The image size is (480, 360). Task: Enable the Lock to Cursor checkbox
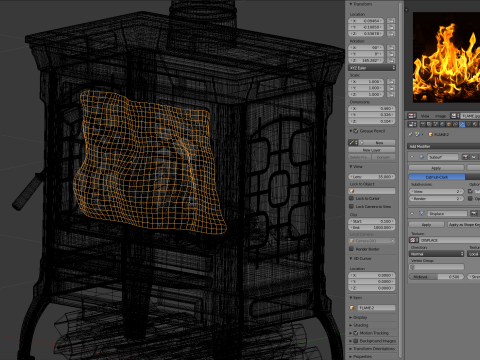351,198
